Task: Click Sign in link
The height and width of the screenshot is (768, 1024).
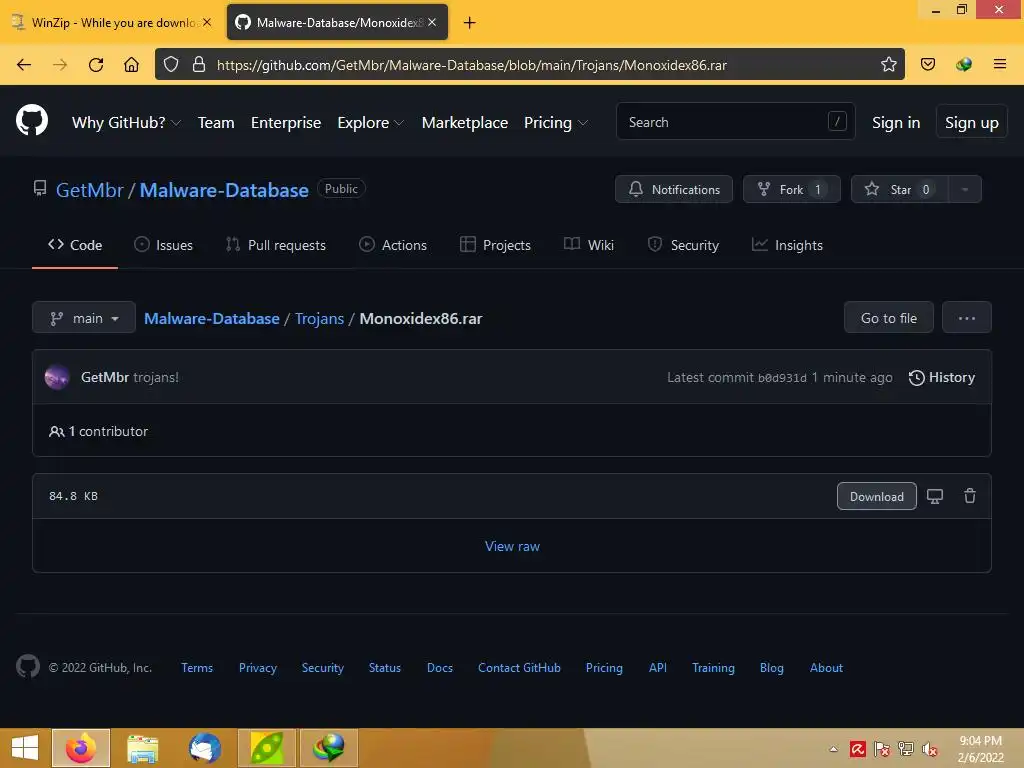Action: [896, 123]
